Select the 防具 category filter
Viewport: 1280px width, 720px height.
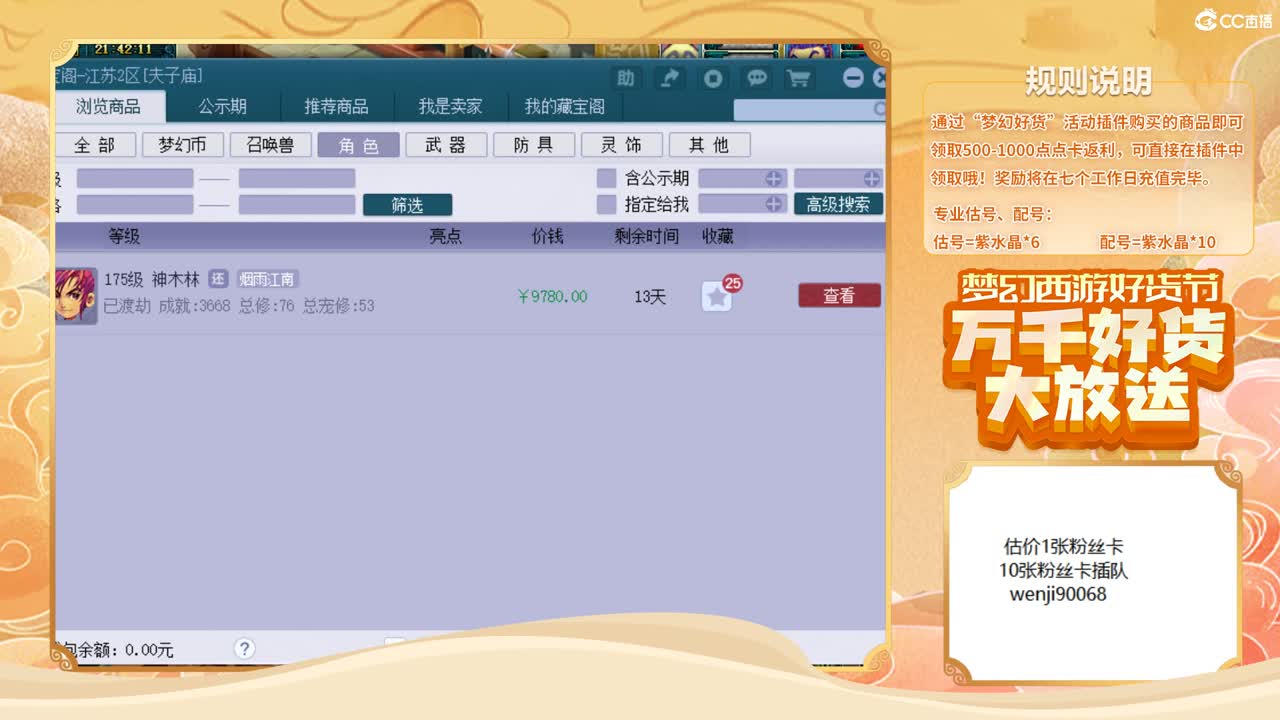pyautogui.click(x=534, y=145)
